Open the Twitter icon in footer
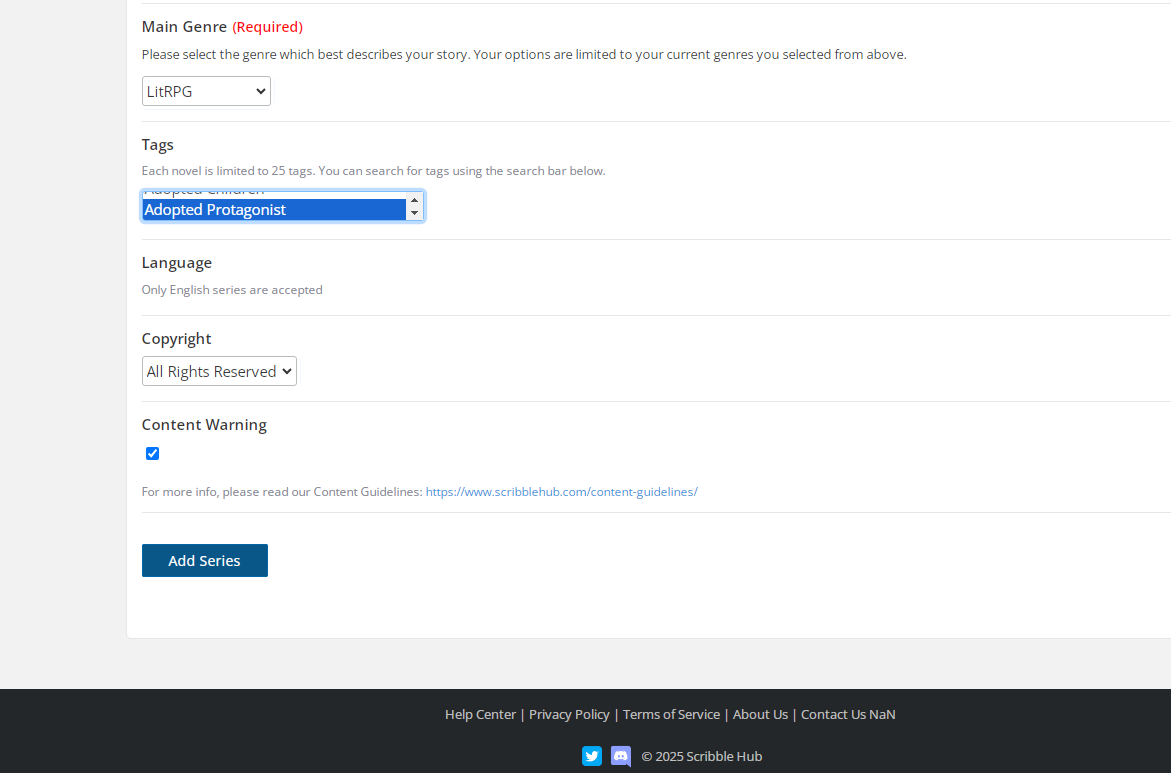Image resolution: width=1171 pixels, height=773 pixels. point(592,756)
